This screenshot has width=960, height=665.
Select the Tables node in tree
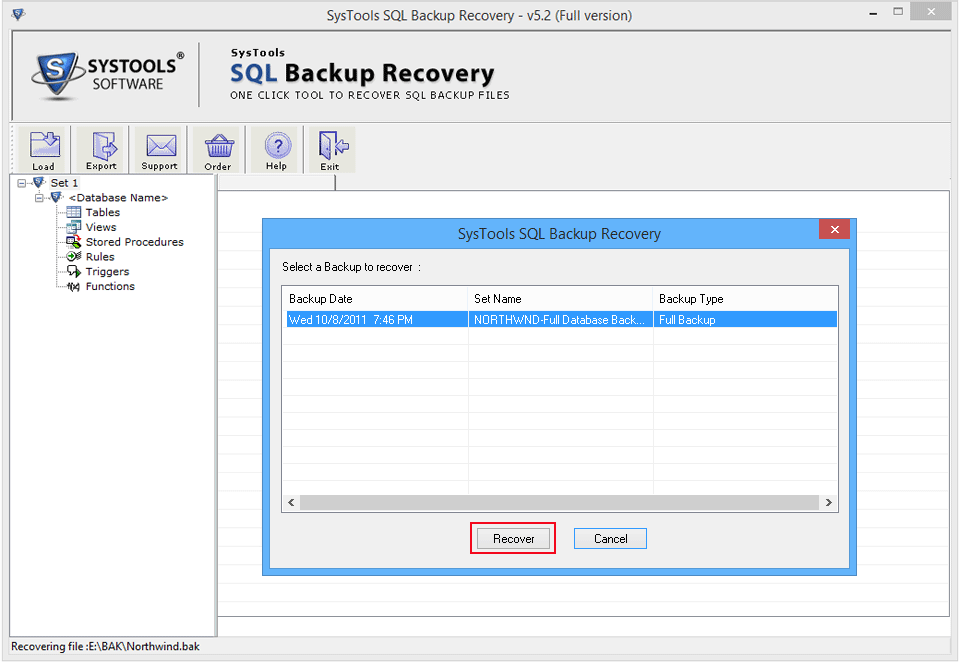tap(102, 212)
